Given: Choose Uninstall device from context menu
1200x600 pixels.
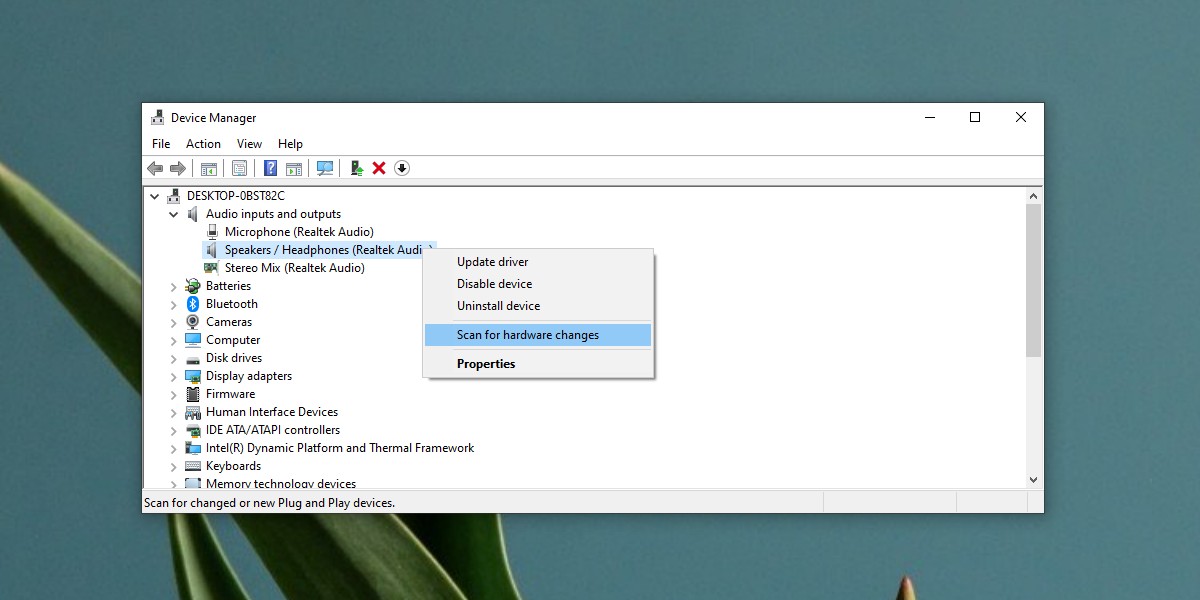Looking at the screenshot, I should 538,306.
